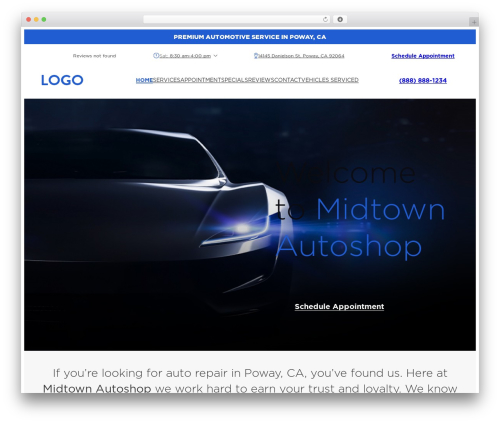This screenshot has height=423, width=500.
Task: Click the clock icon next to hours
Action: pyautogui.click(x=156, y=56)
